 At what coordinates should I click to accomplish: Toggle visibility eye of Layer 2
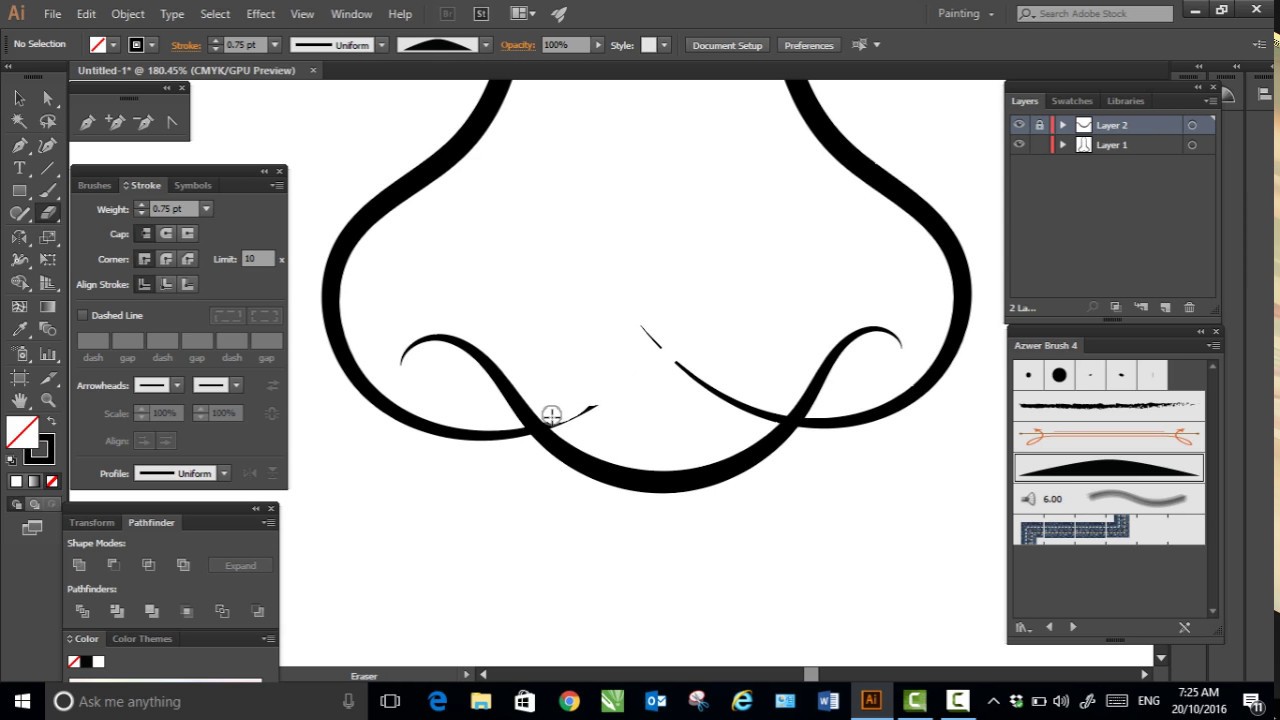coord(1019,125)
